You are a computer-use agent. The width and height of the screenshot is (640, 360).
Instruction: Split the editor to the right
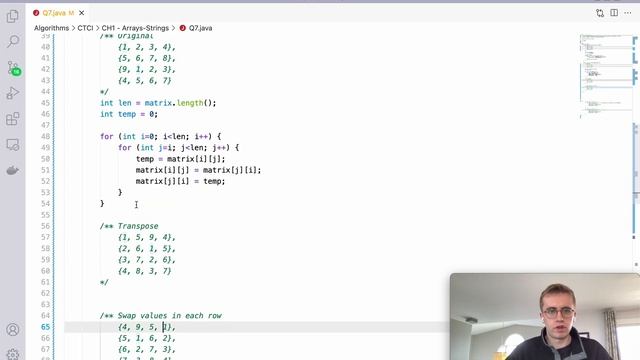(614, 13)
